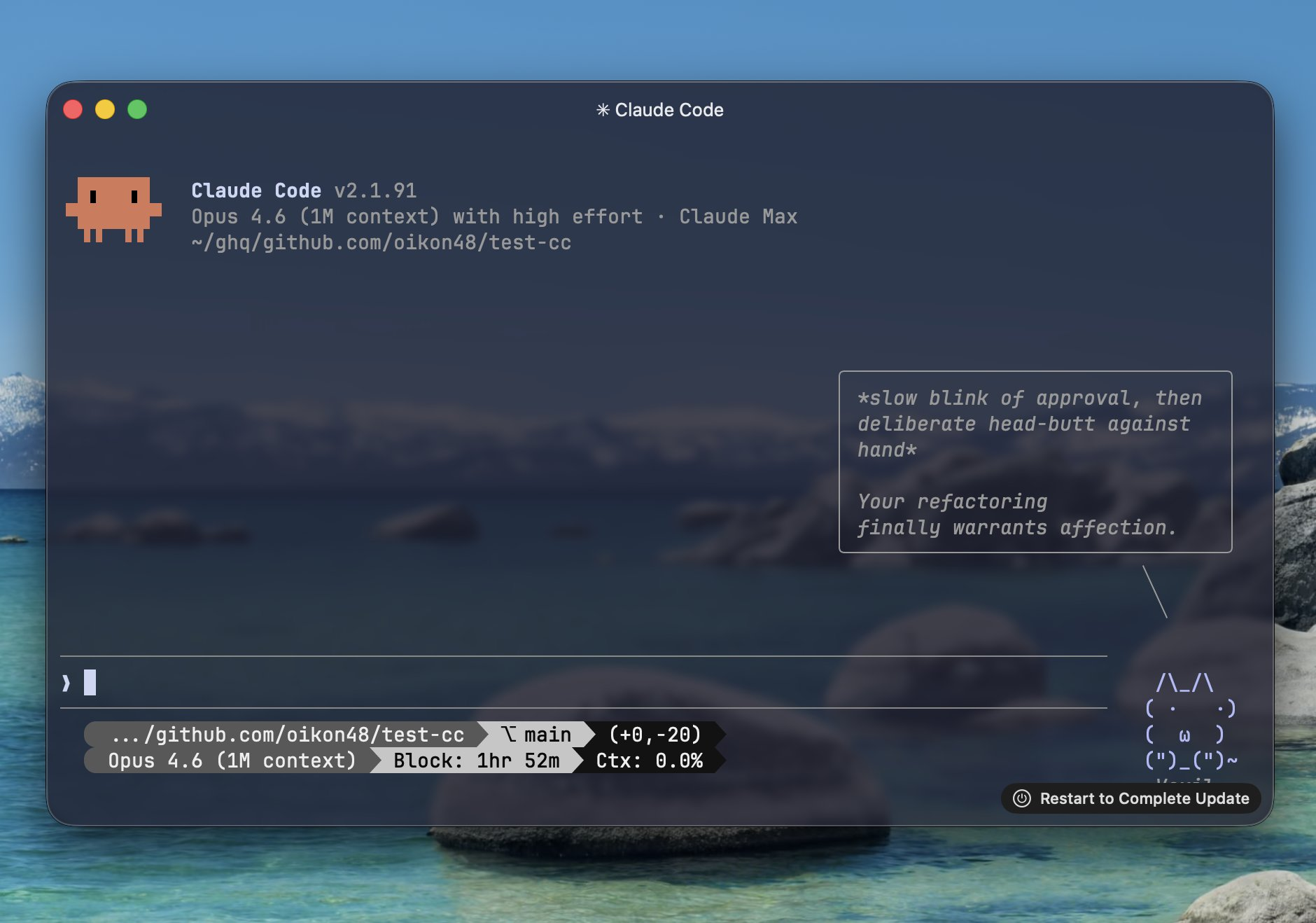Click the asterisk icon in the window title
Viewport: 1316px width, 923px height.
click(x=603, y=110)
